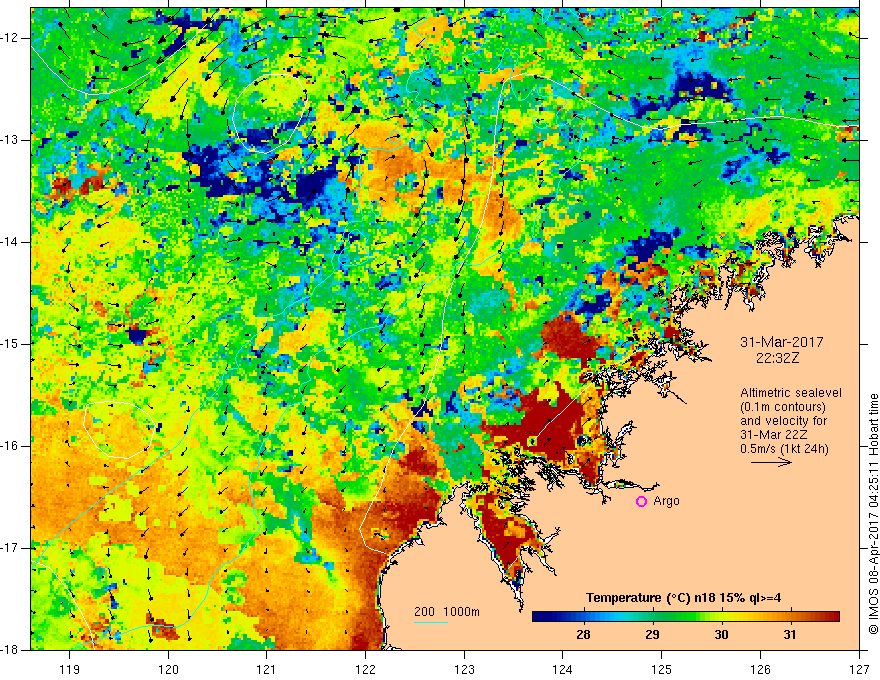Click the magenta Argo float marker
Screen dimensions: 880x680
pyautogui.click(x=641, y=502)
